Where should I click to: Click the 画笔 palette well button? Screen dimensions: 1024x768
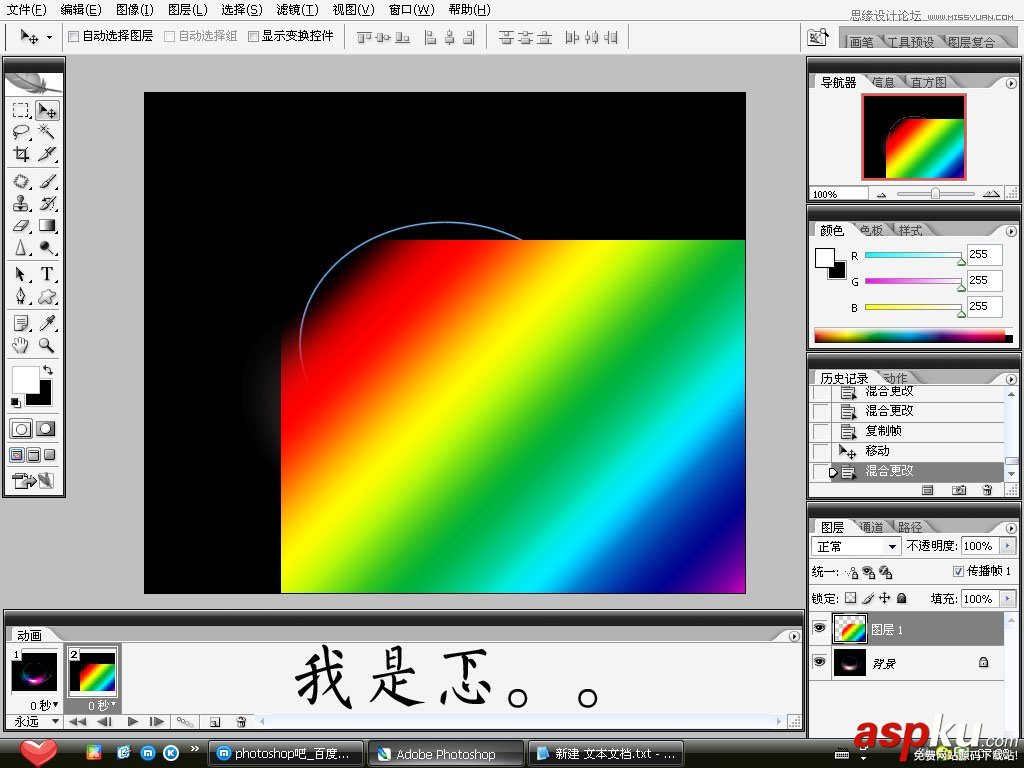[x=860, y=42]
